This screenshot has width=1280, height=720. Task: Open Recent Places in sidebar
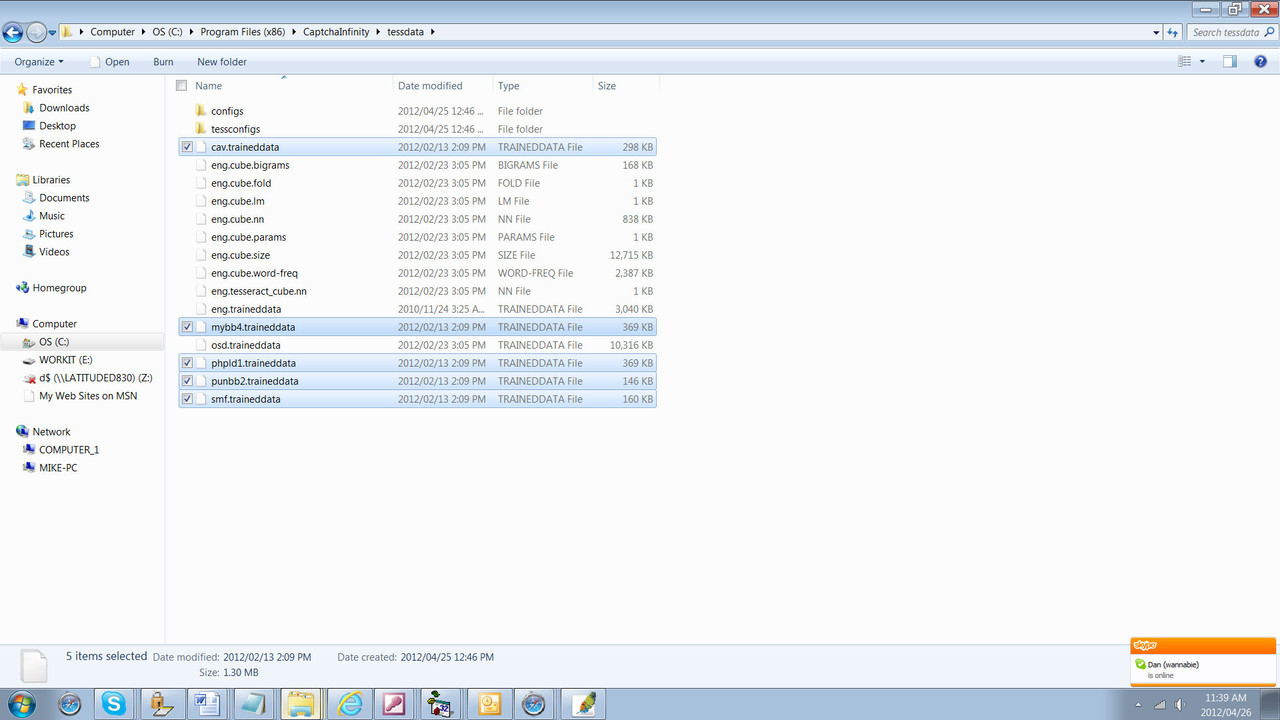(69, 144)
